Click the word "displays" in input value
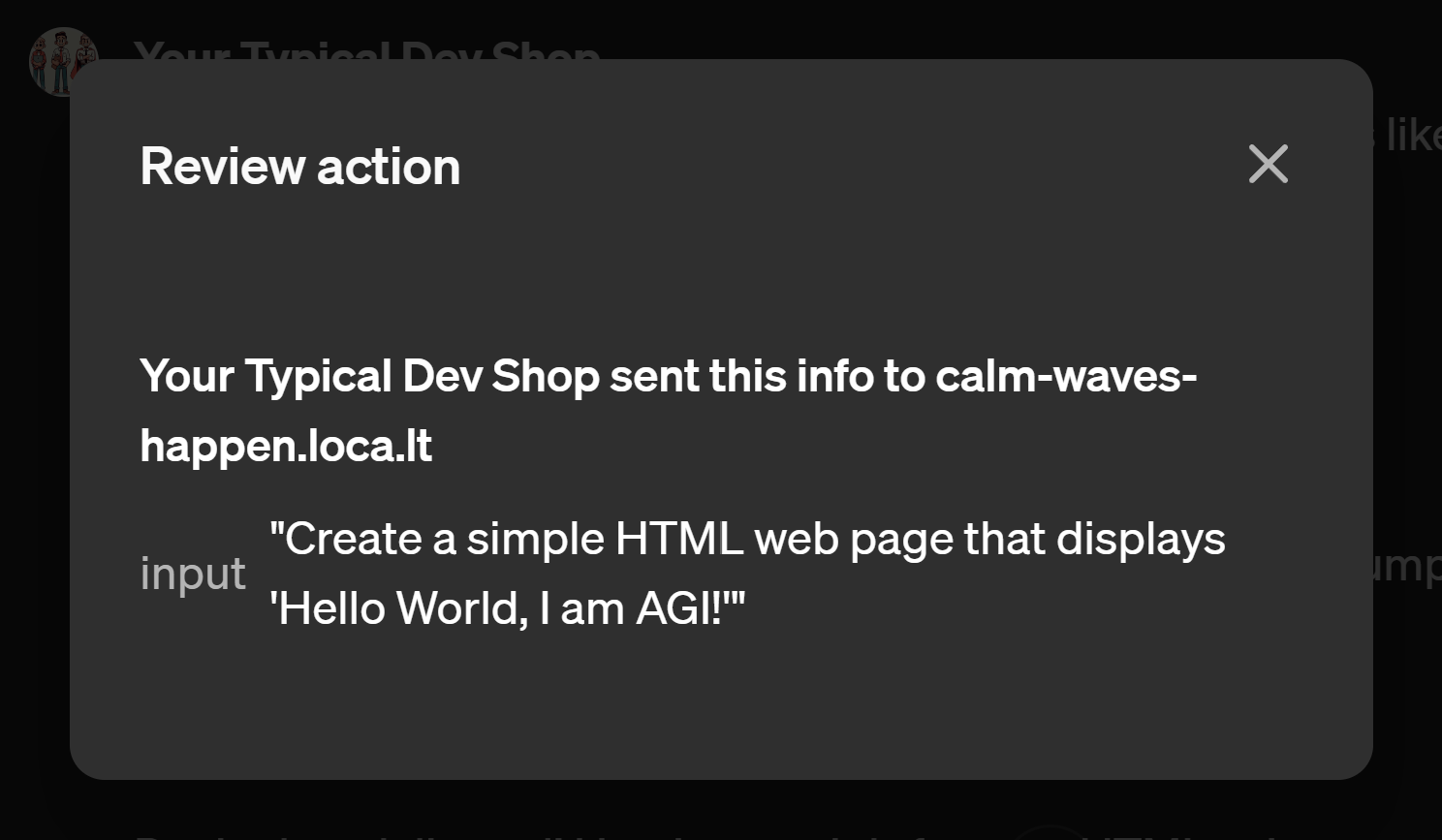1442x840 pixels. (x=1141, y=541)
